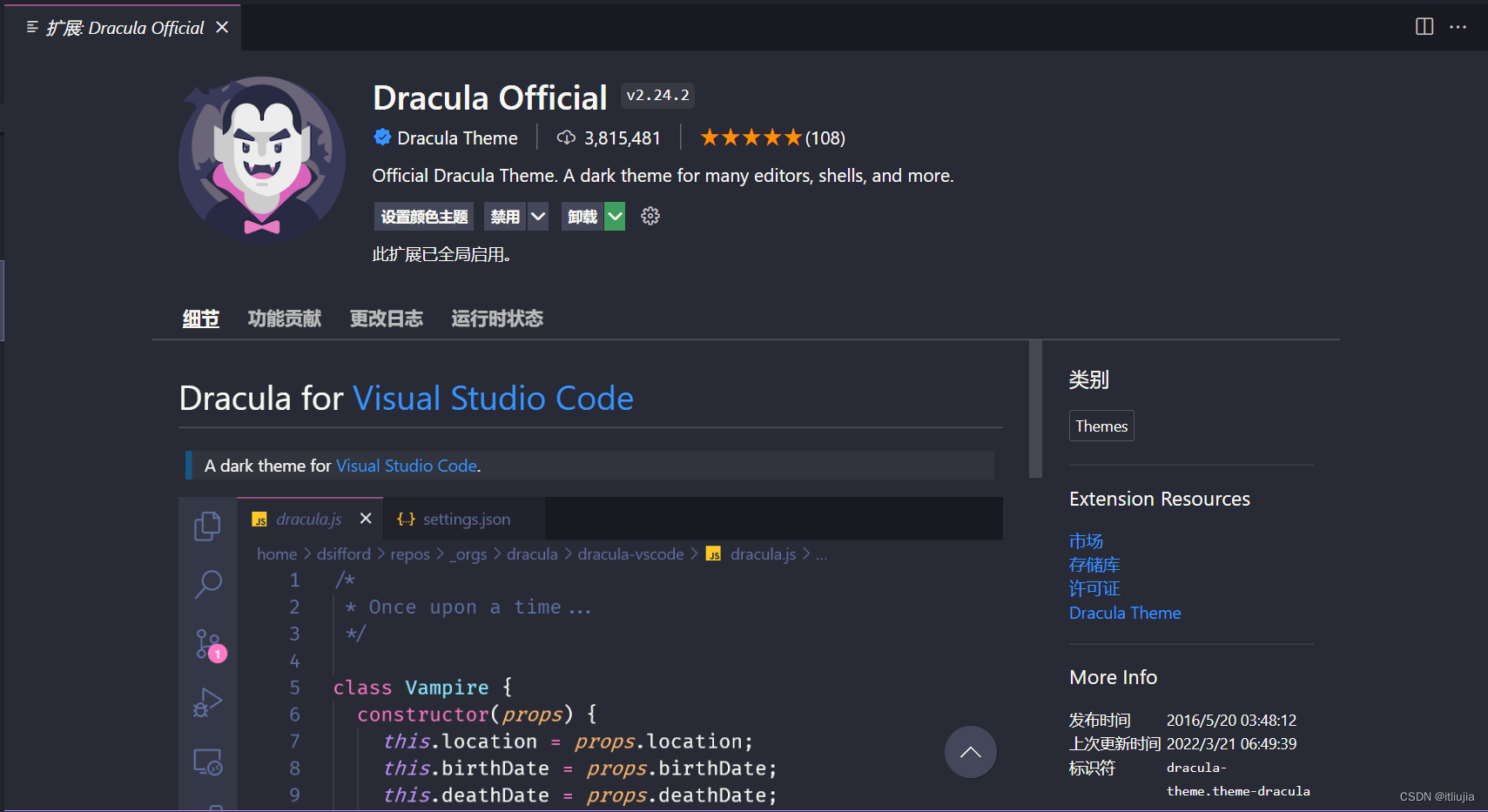1488x812 pixels.
Task: Click the 3,815,481 install count
Action: click(623, 138)
